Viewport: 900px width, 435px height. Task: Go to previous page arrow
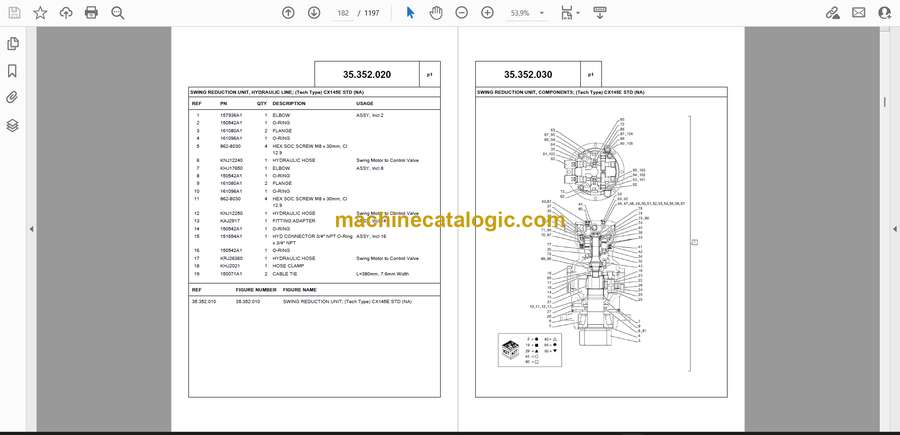click(288, 13)
